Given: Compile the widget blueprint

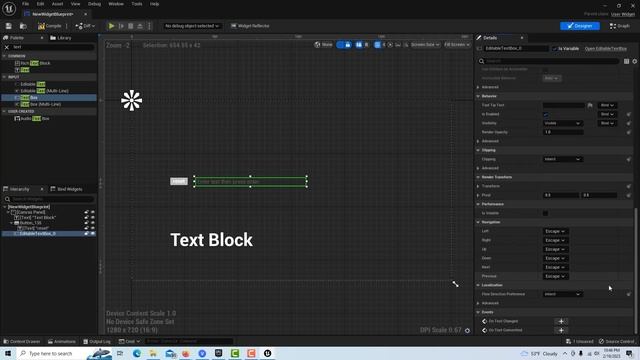Looking at the screenshot, I should 49,26.
